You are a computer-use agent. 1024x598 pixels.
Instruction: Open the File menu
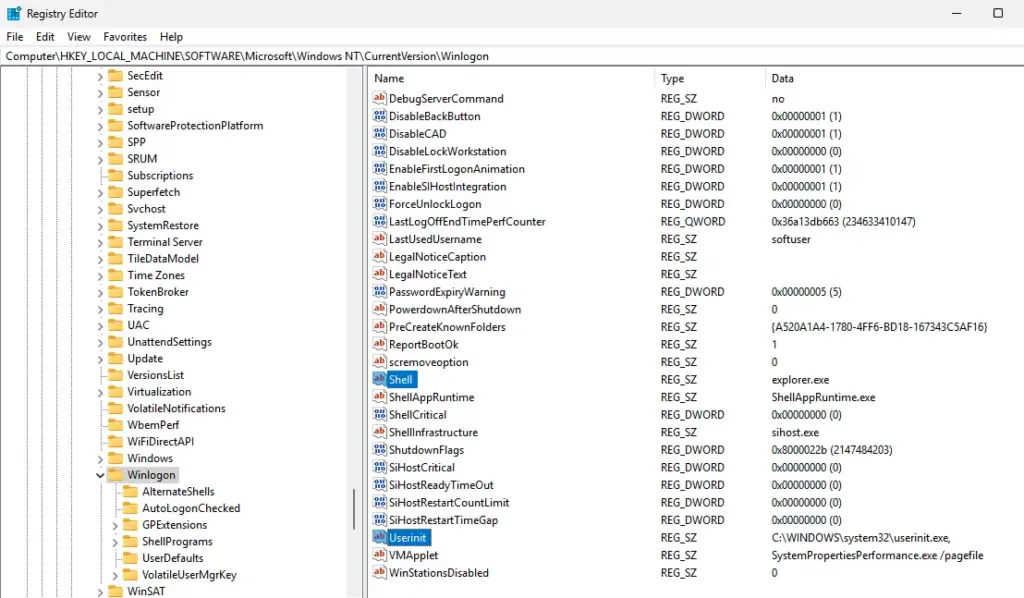[x=15, y=37]
